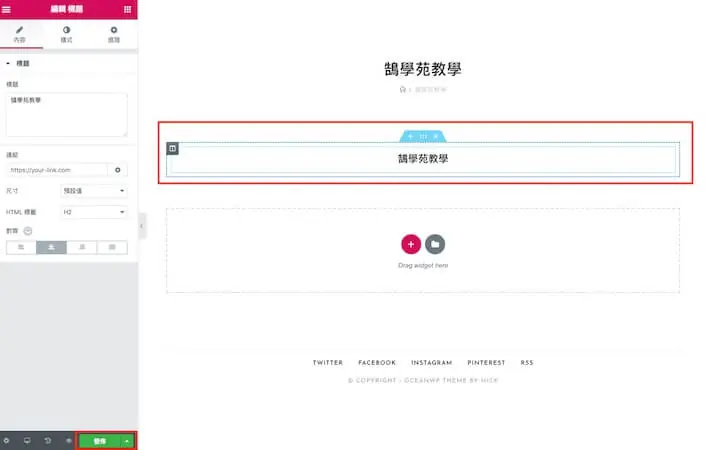Open link options gear beside URL field
Viewport: 705px width, 450px height.
118,170
